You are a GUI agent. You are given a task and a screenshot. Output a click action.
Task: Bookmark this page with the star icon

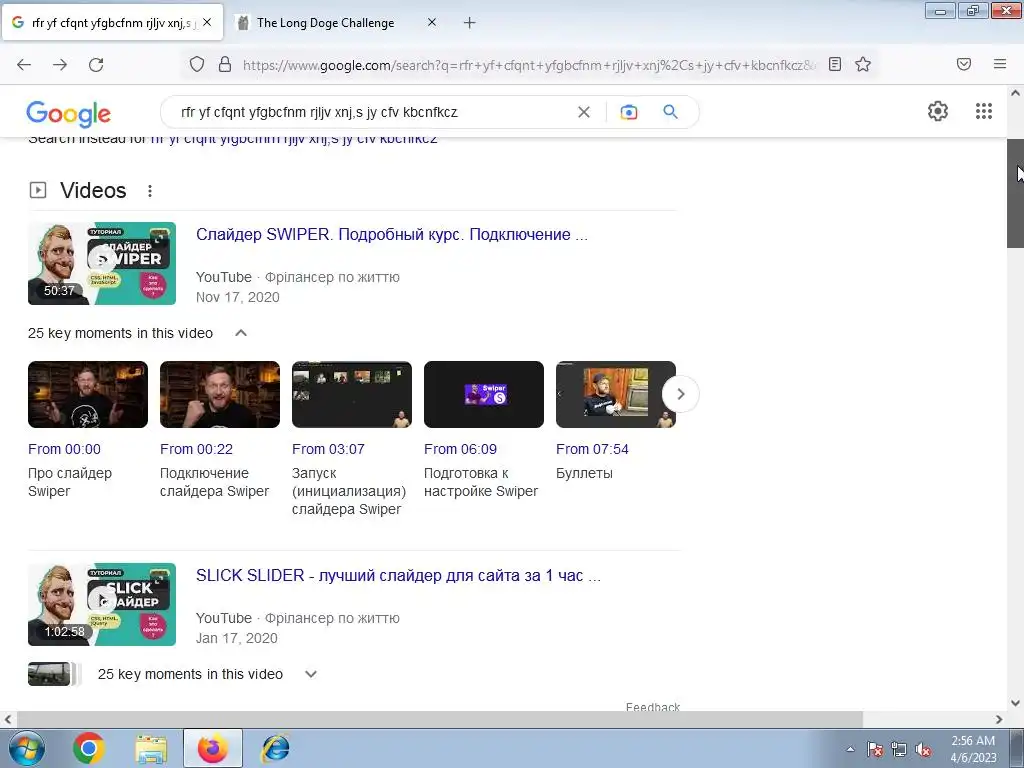863,64
